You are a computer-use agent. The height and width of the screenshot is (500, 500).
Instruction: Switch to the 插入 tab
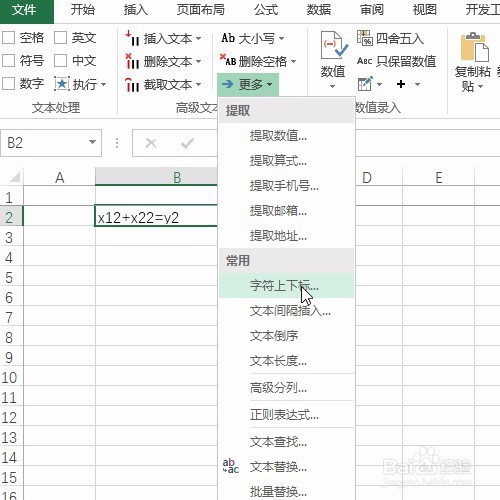point(135,10)
